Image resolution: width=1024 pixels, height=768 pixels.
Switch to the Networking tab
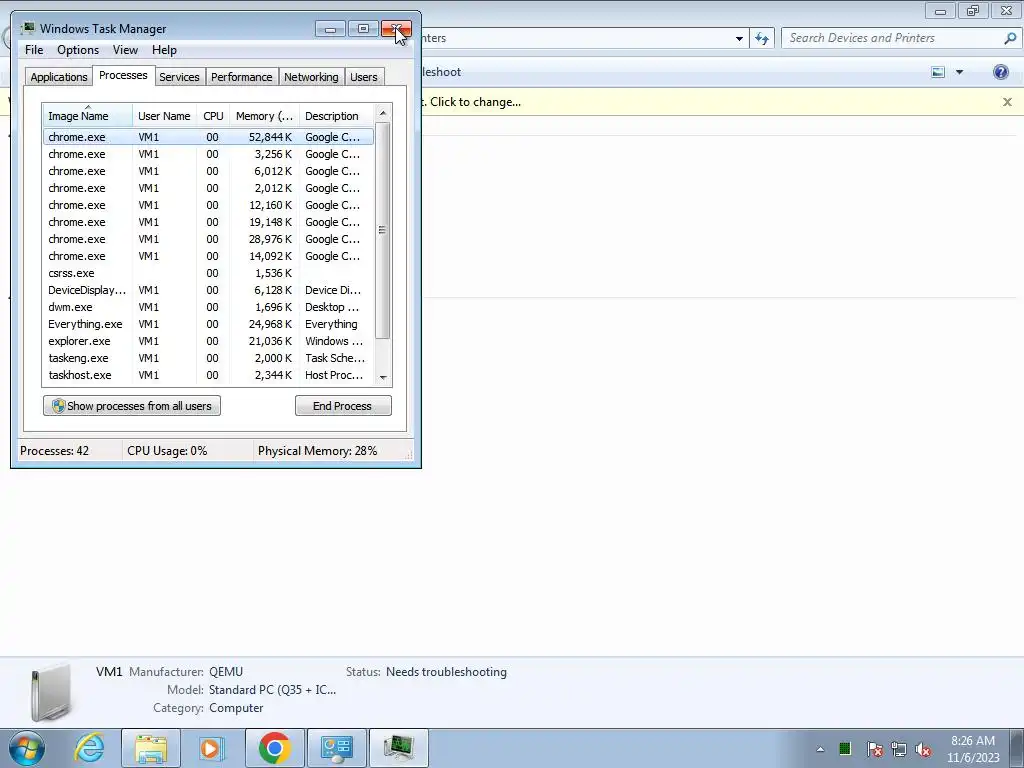coord(311,77)
